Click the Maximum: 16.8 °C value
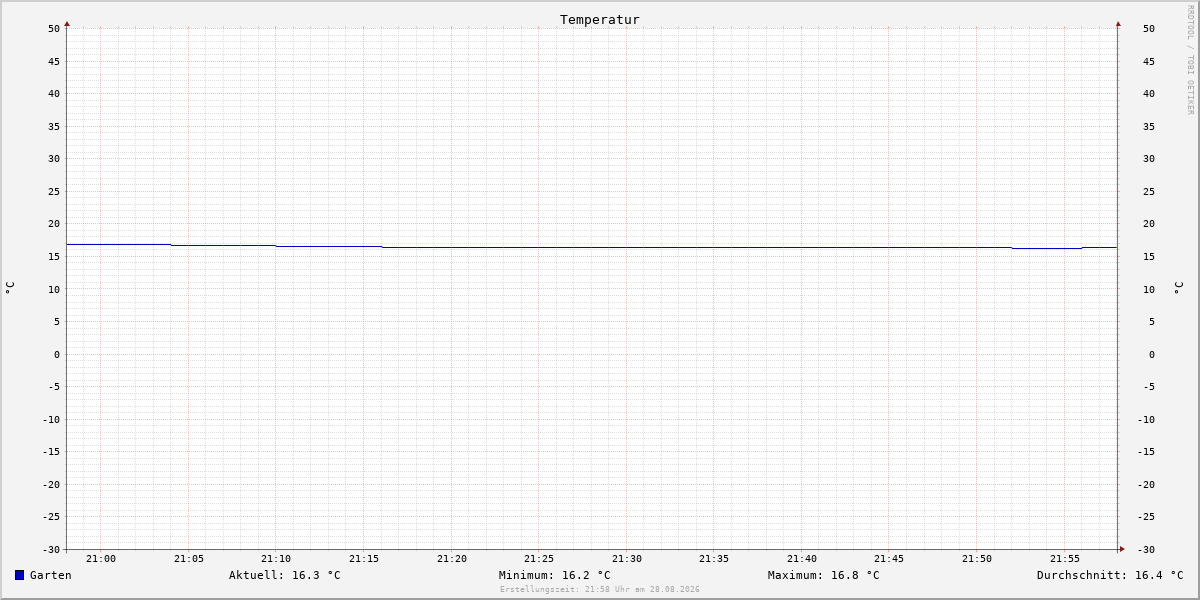 click(x=824, y=575)
